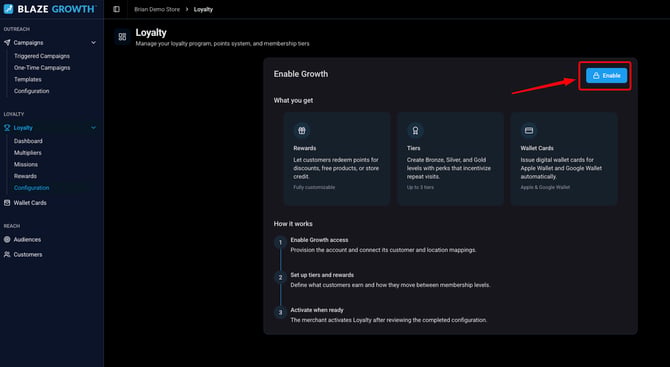670x367 pixels.
Task: Click 'How it works' text
Action: tap(293, 224)
